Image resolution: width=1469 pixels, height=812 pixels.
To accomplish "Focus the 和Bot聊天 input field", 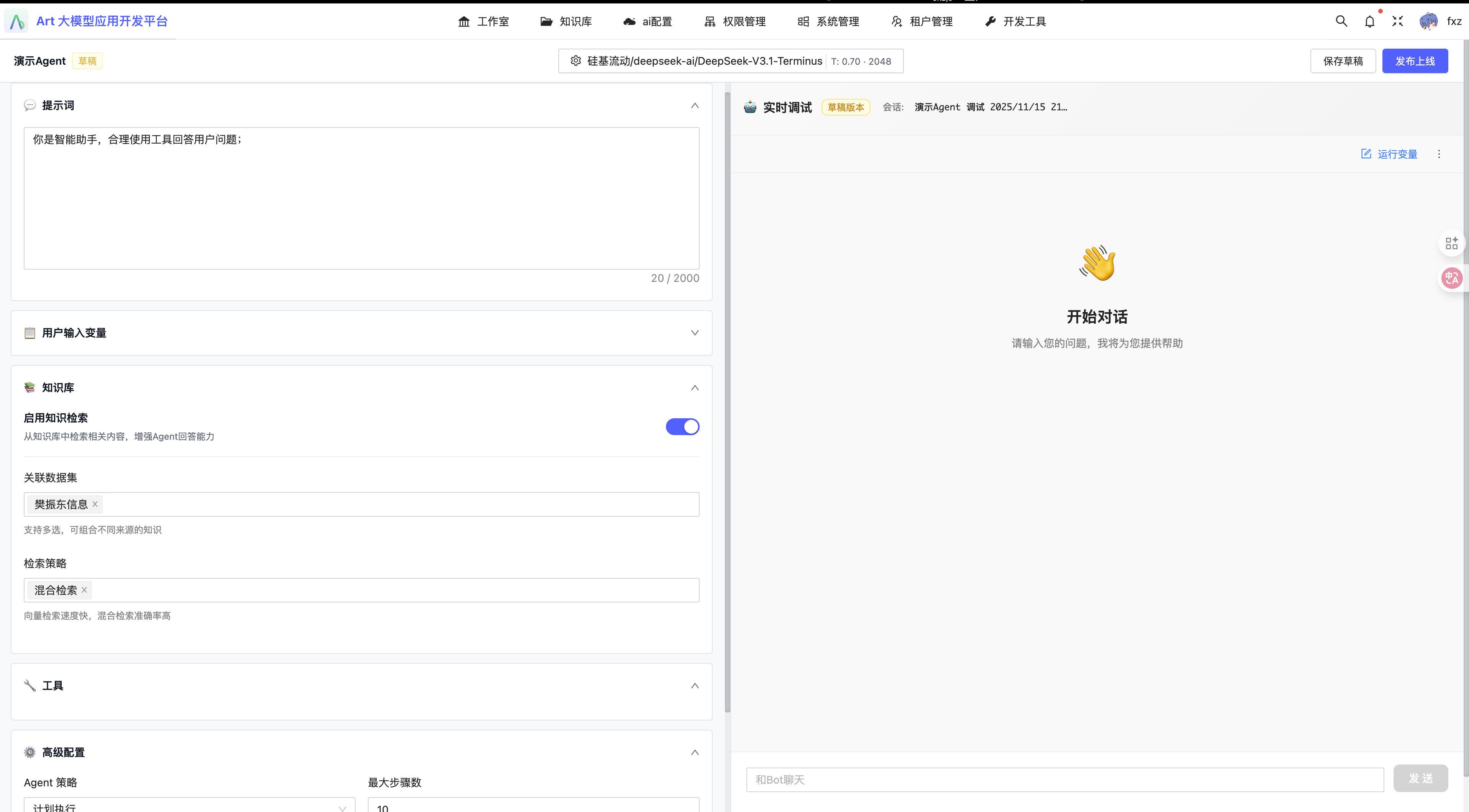I will (1065, 779).
